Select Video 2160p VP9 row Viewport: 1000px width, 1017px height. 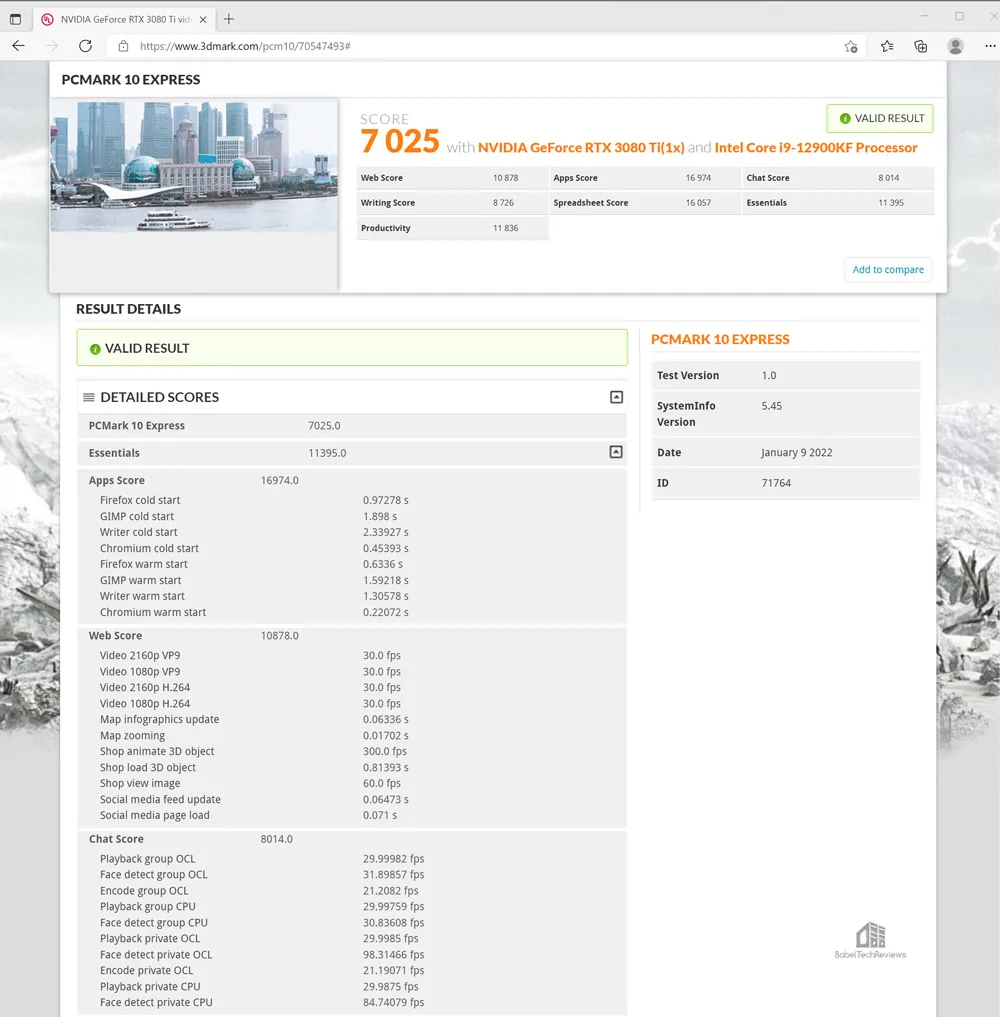tap(352, 655)
